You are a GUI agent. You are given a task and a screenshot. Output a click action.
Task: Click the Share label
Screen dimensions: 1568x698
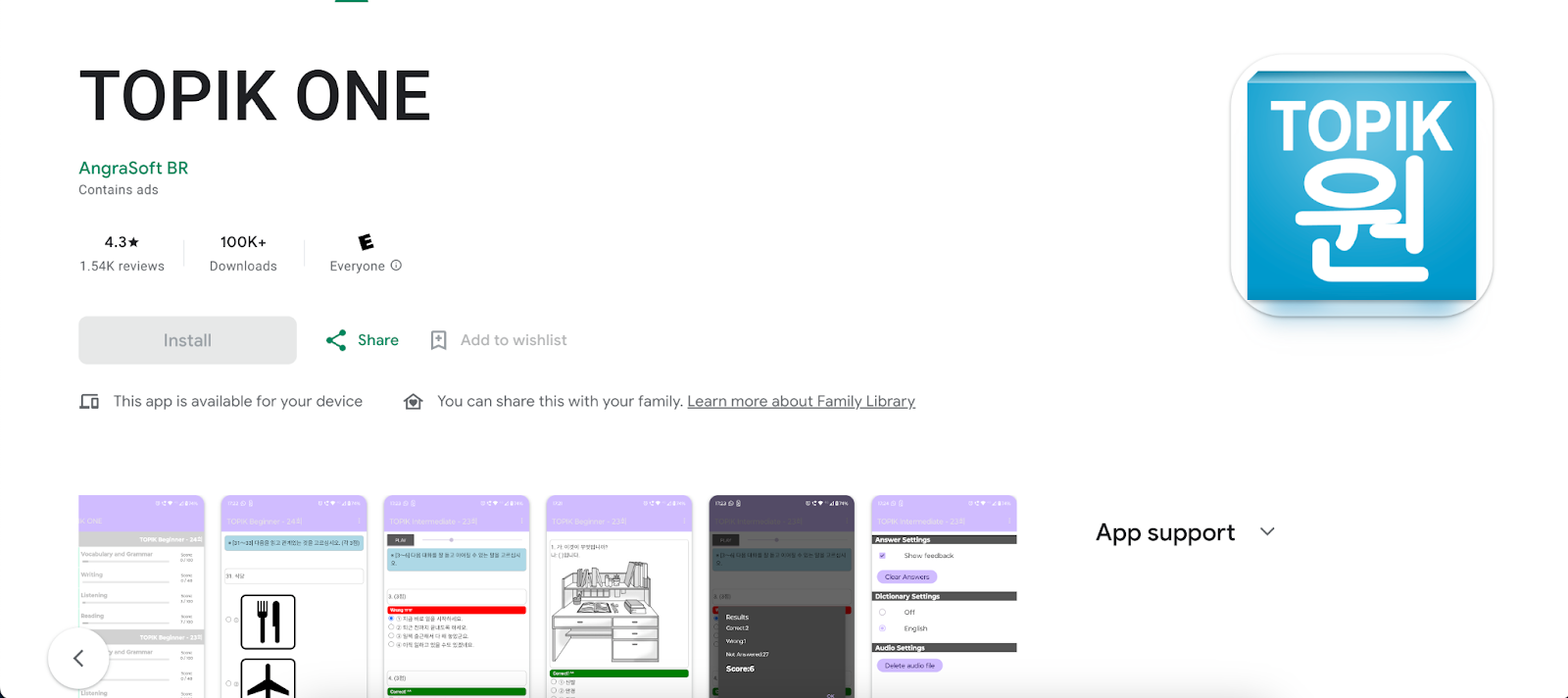tap(378, 340)
